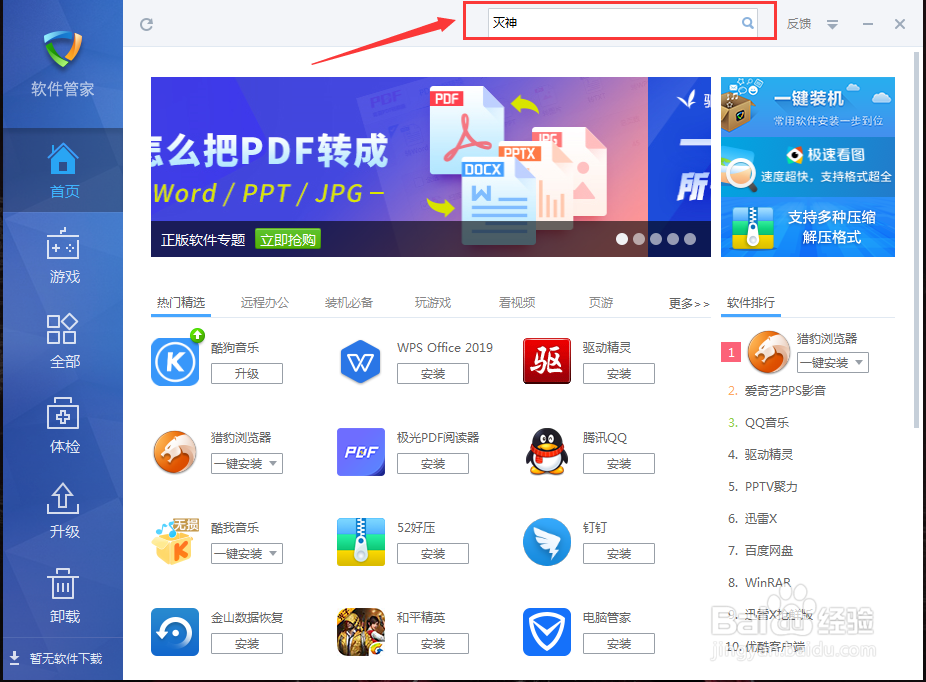Select the first banner carousel dot
This screenshot has height=682, width=926.
point(622,239)
